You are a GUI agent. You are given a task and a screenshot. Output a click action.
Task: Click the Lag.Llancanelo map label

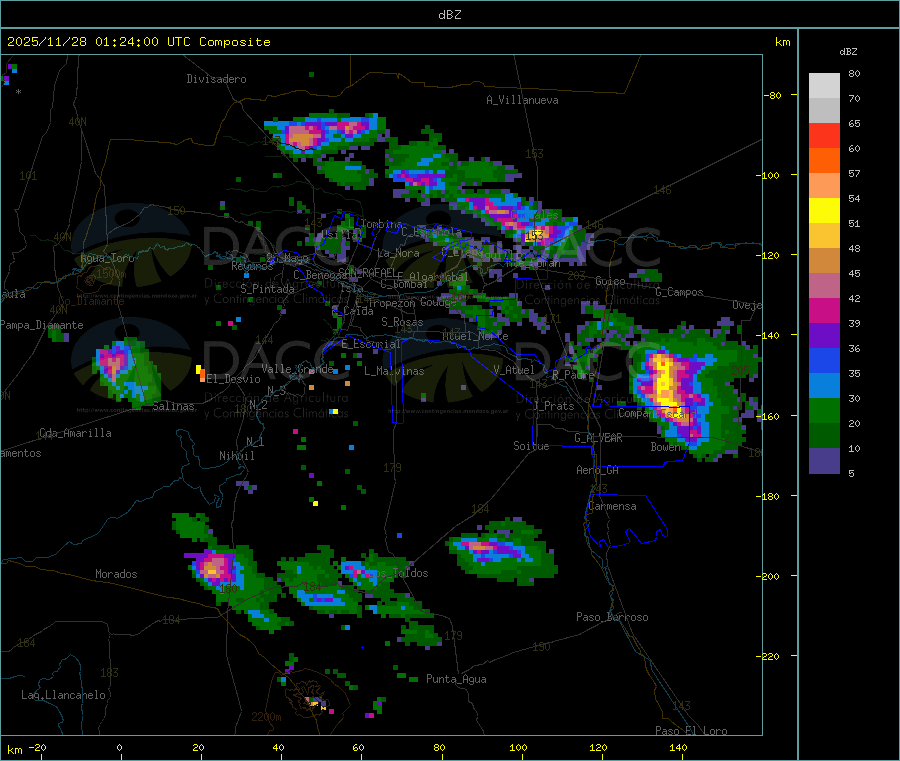coord(63,695)
